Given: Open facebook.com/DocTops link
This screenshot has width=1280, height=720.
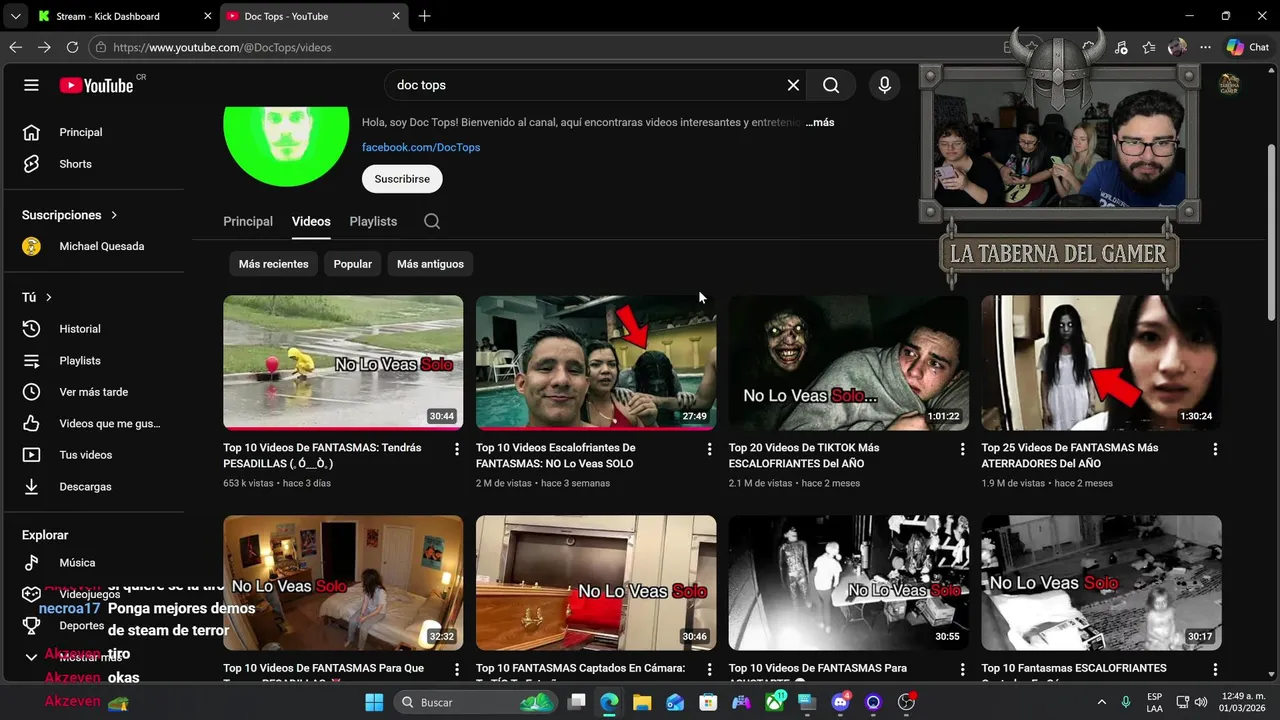Looking at the screenshot, I should [421, 147].
